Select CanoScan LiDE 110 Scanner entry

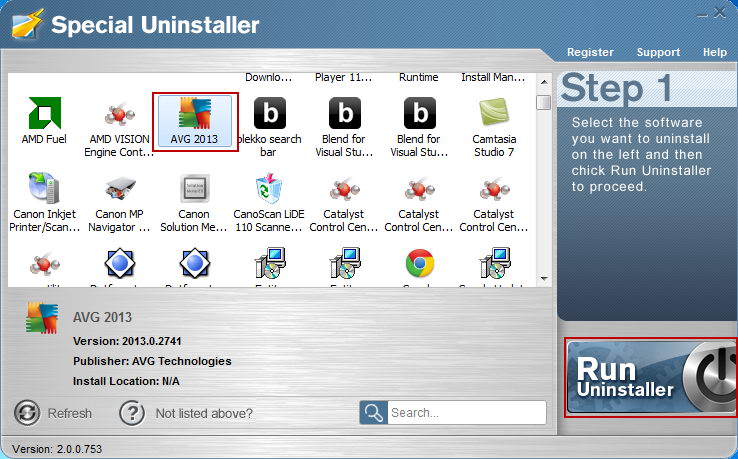coord(269,202)
